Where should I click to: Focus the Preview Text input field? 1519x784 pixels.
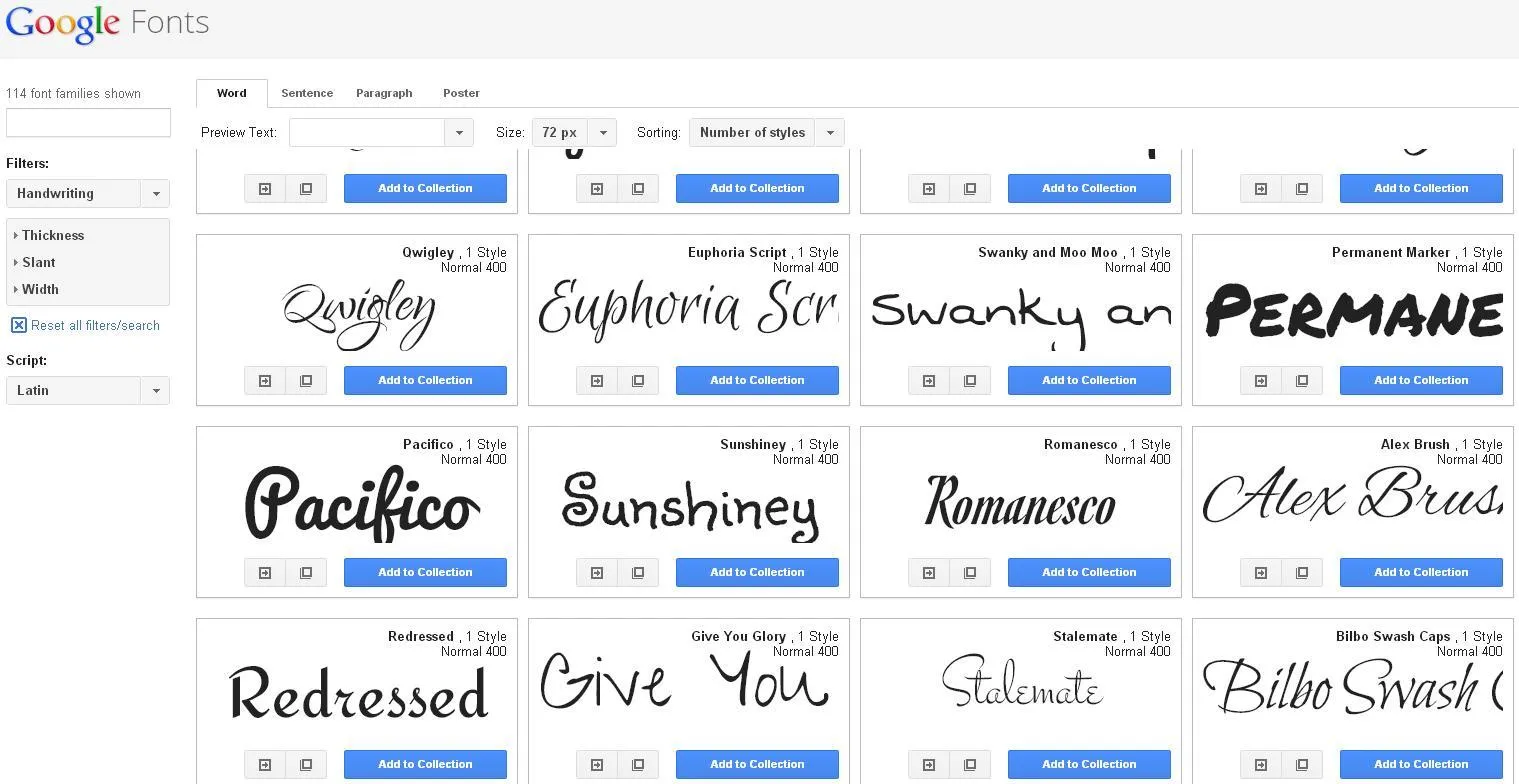pyautogui.click(x=367, y=132)
